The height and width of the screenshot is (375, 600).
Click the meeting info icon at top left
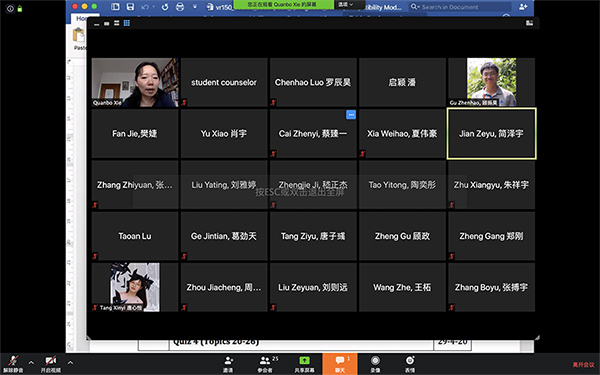pos(10,8)
